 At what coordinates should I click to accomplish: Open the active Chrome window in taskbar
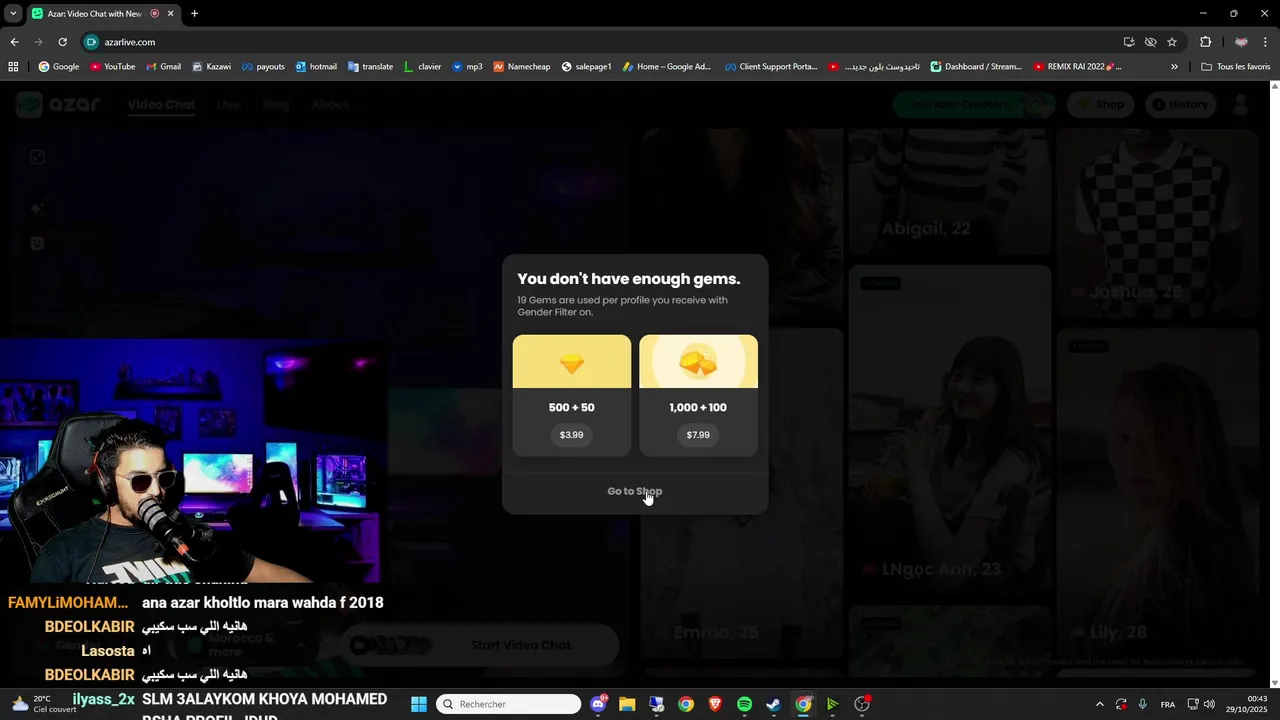(803, 704)
